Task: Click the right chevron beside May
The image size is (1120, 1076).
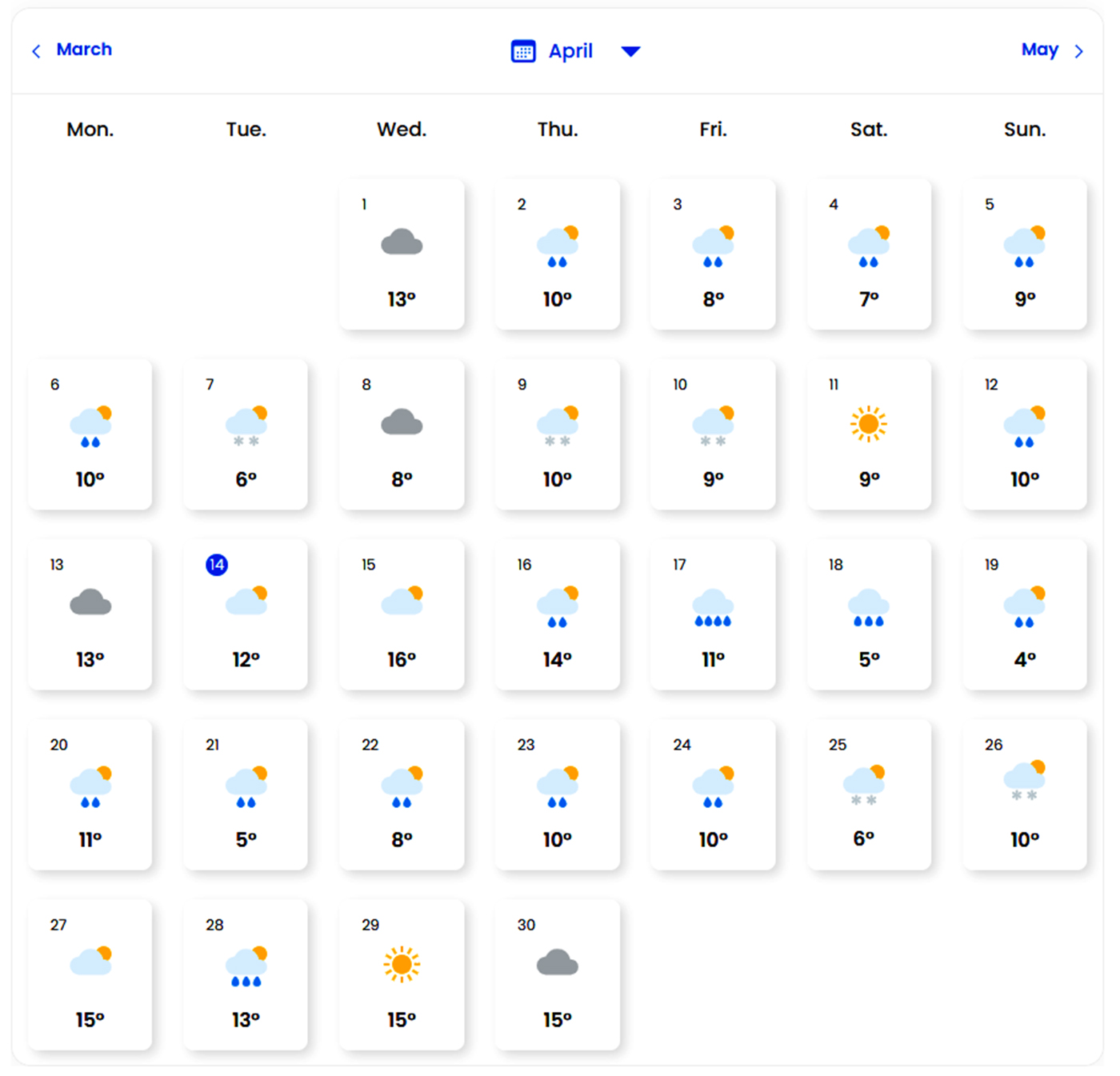Action: [x=1078, y=52]
